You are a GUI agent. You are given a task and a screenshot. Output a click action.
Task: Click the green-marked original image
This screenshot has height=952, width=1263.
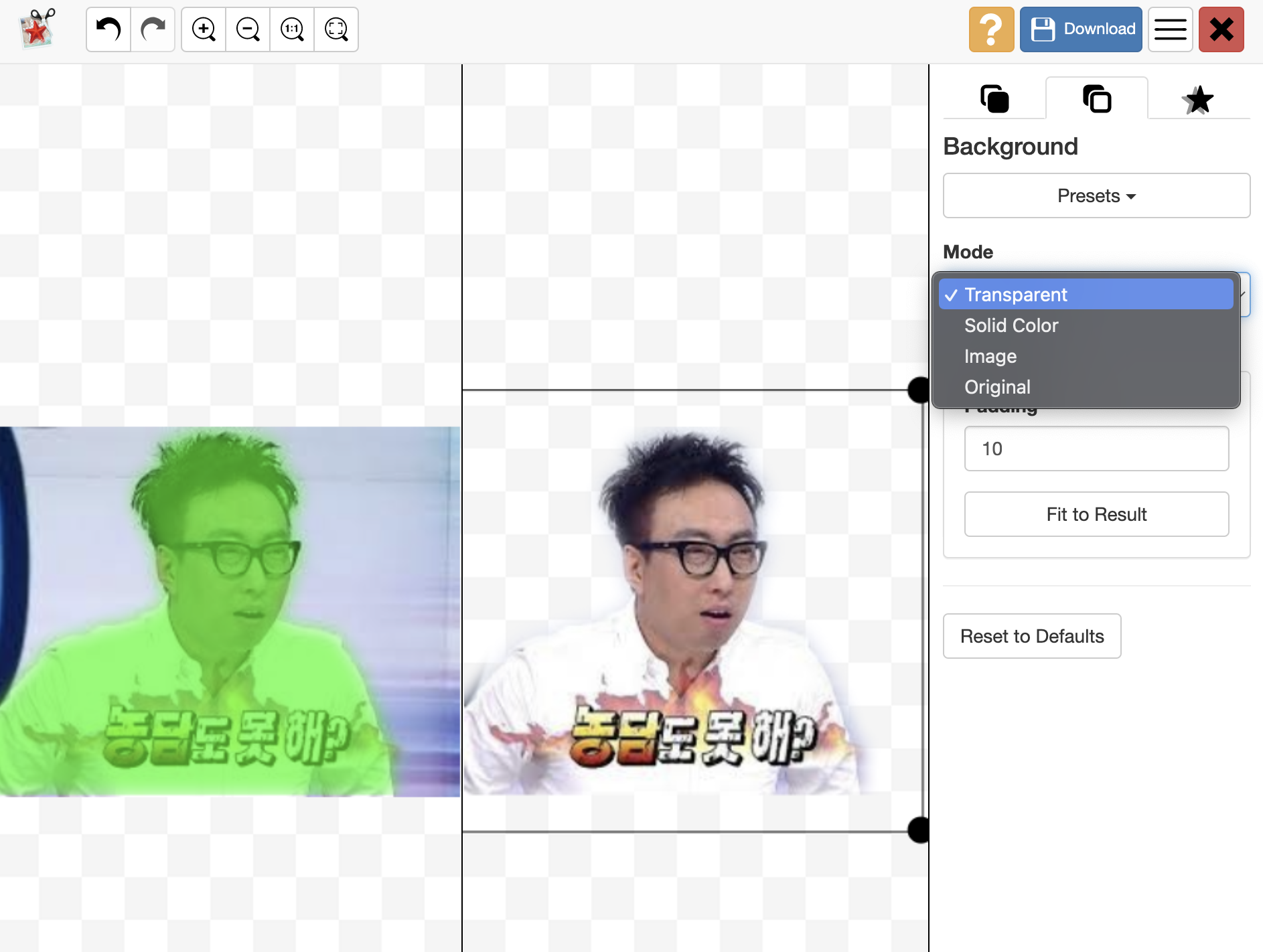230,611
